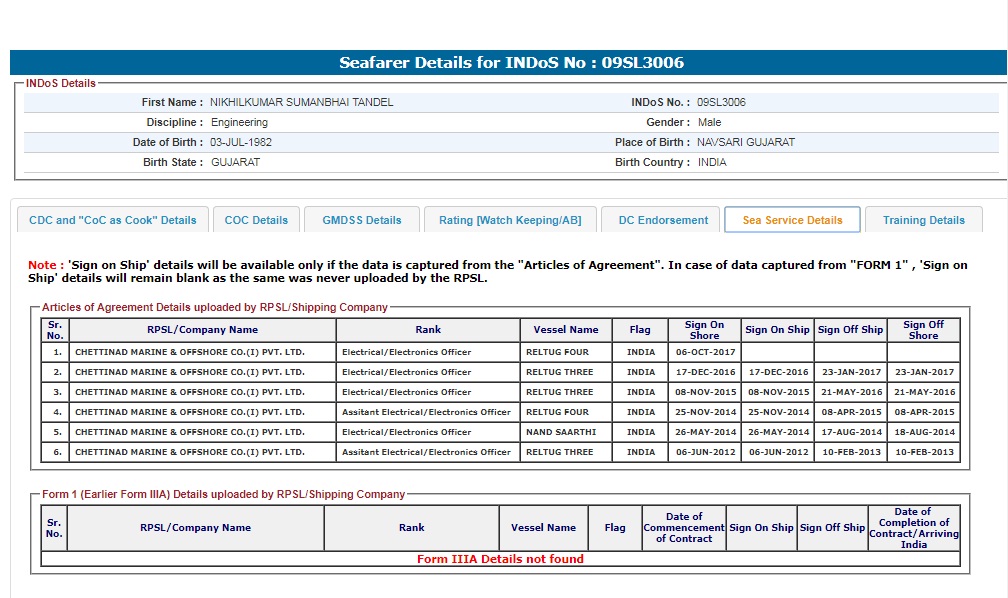Select Place of Birth value NAVSARI GUJARAT
1008x598 pixels.
(x=746, y=142)
